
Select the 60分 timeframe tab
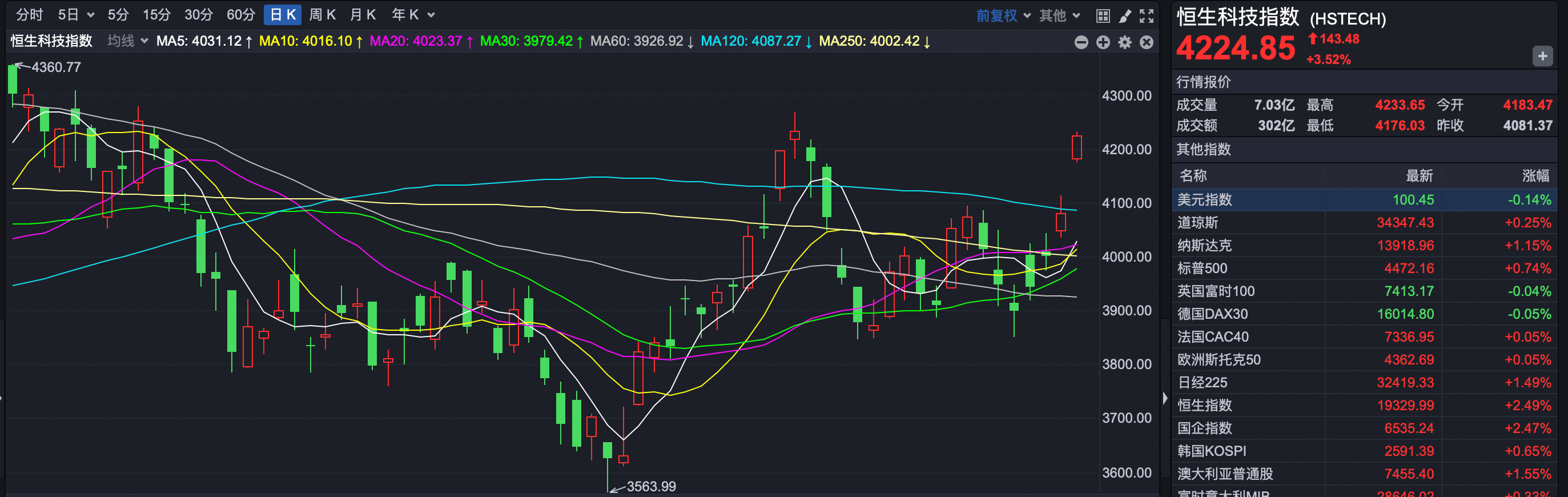tap(240, 15)
